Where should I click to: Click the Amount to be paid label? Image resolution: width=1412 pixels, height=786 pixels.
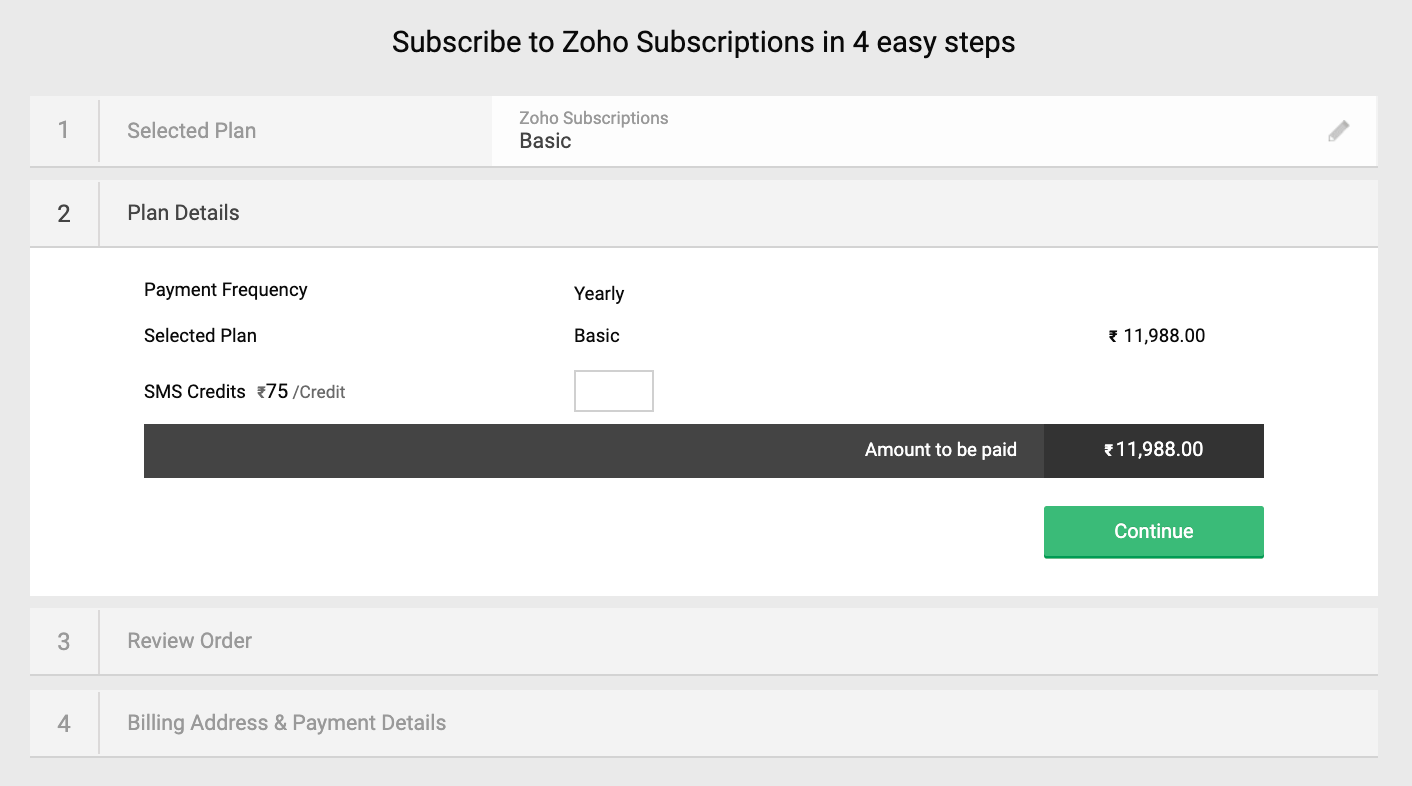[940, 450]
